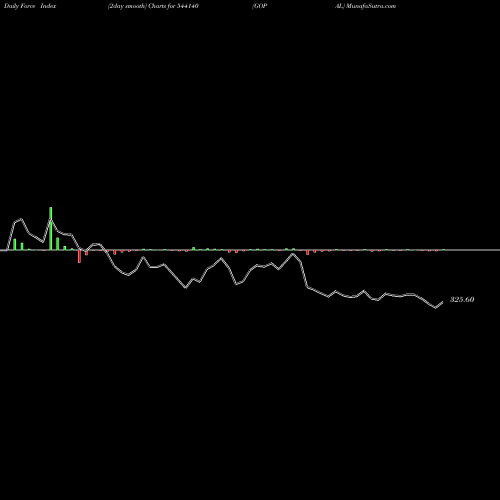Click the 'Daily Force Index' title text
Viewport: 500px width, 500px height.
point(30,6)
